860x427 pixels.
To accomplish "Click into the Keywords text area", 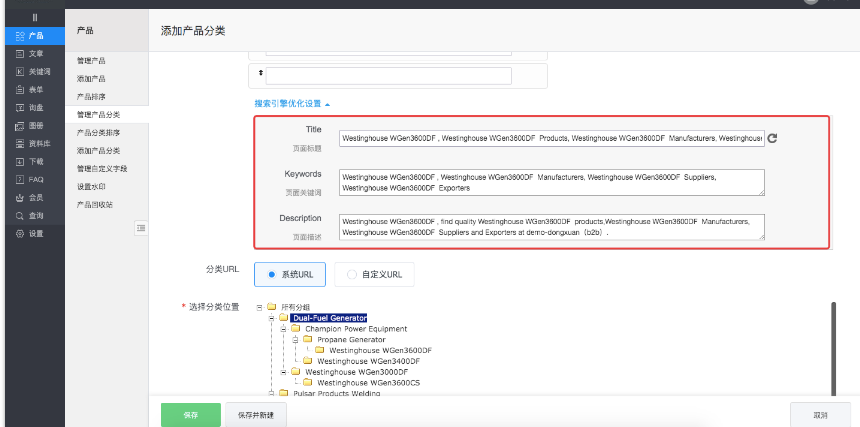I will pyautogui.click(x=551, y=181).
